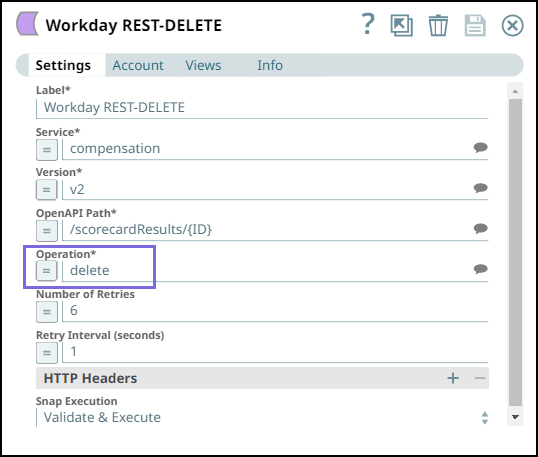538x457 pixels.
Task: Open the help question mark icon
Action: pyautogui.click(x=368, y=24)
